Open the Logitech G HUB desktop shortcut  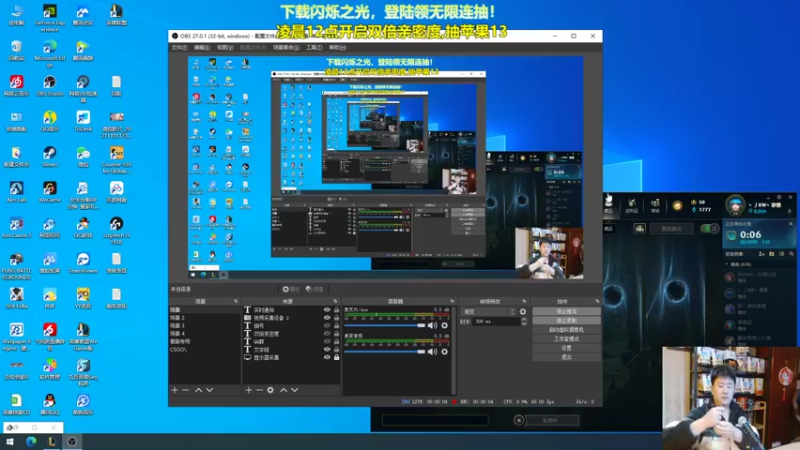coord(116,230)
